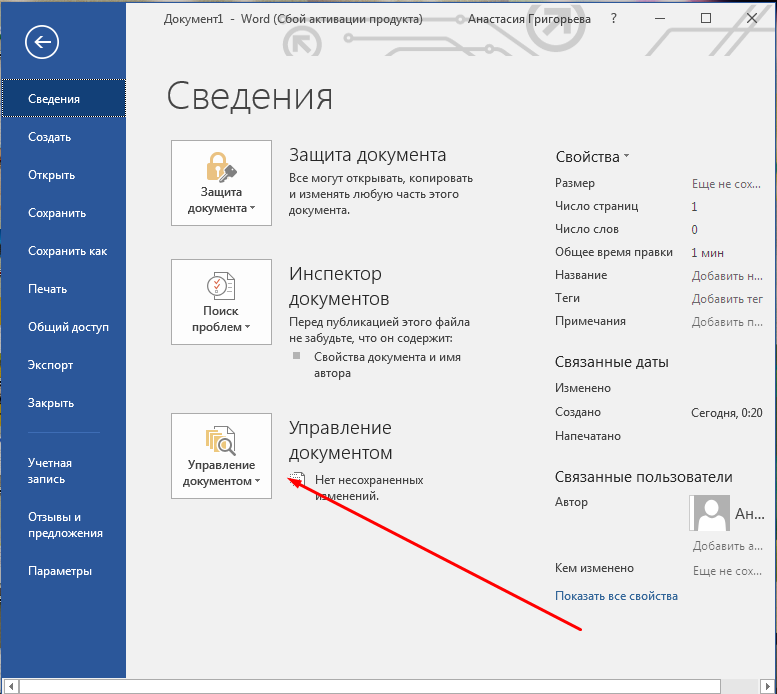Image resolution: width=777 pixels, height=694 pixels.
Task: Open Учетная запись in the sidebar
Action: tap(63, 471)
